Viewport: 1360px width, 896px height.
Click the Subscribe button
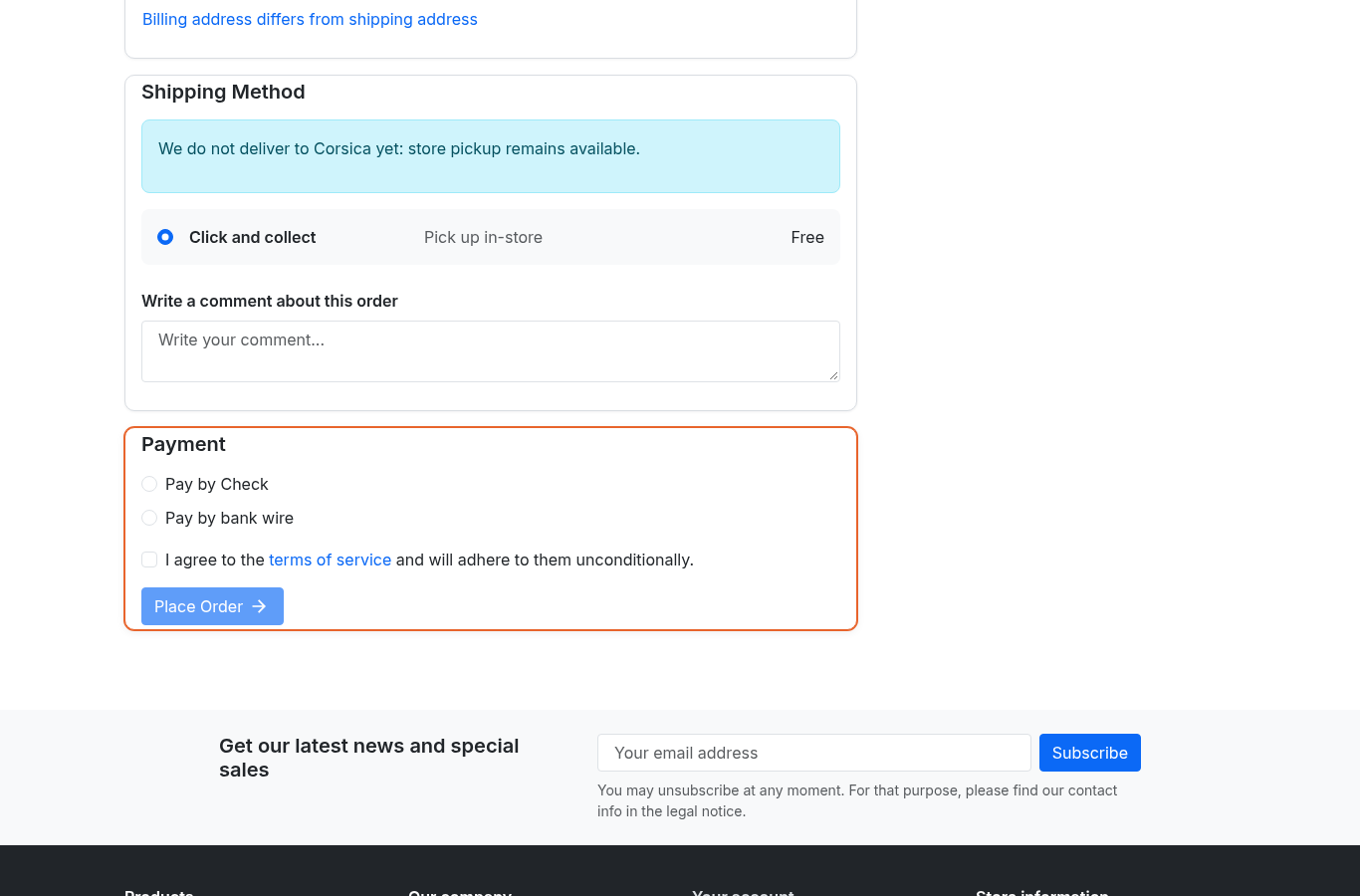(x=1090, y=753)
